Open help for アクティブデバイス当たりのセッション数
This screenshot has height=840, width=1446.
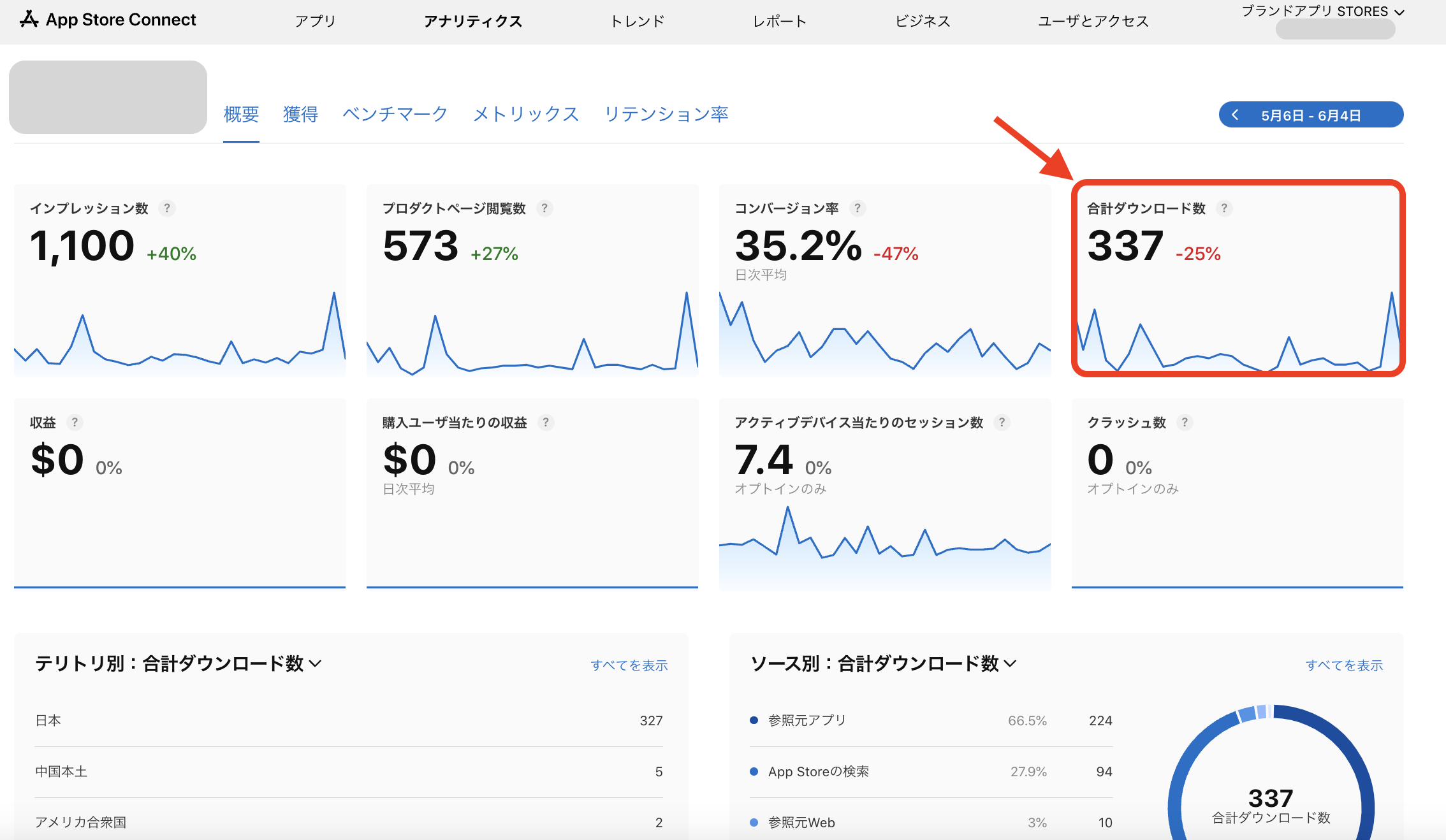click(1002, 423)
